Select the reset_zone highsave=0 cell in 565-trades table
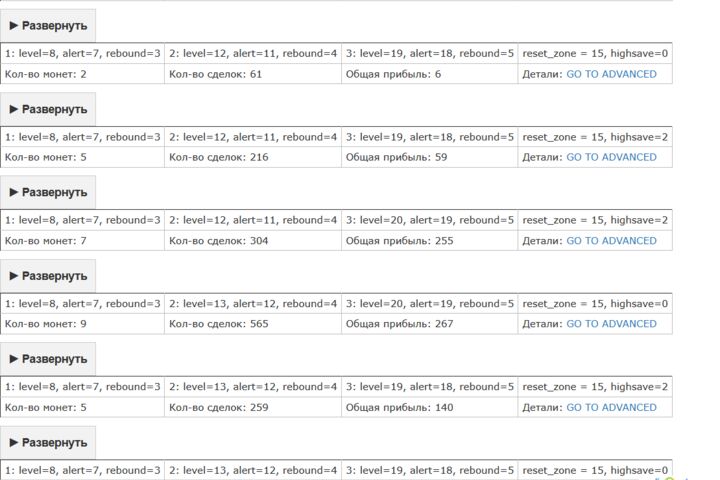 595,304
